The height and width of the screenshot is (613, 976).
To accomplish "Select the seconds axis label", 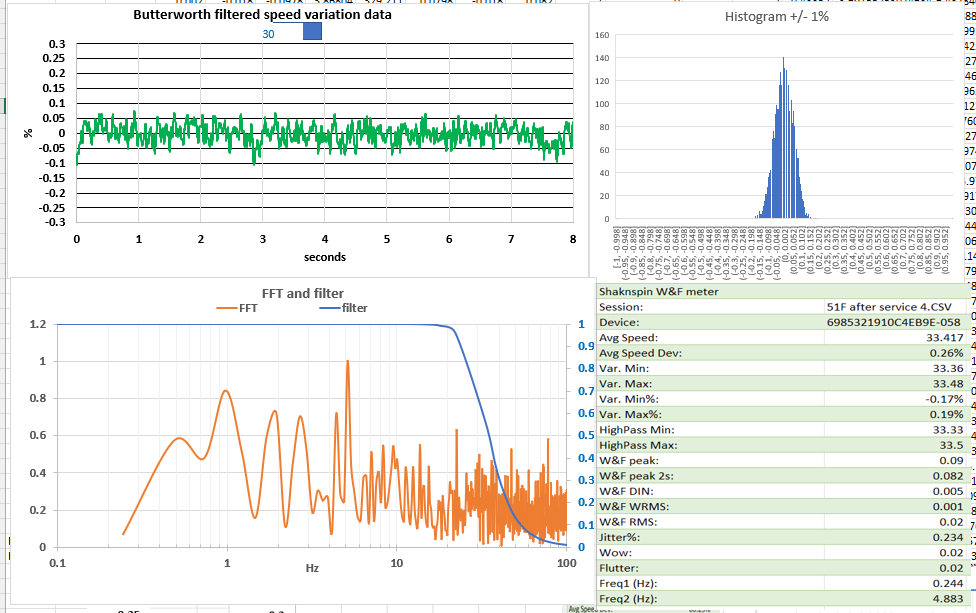I will pos(324,257).
